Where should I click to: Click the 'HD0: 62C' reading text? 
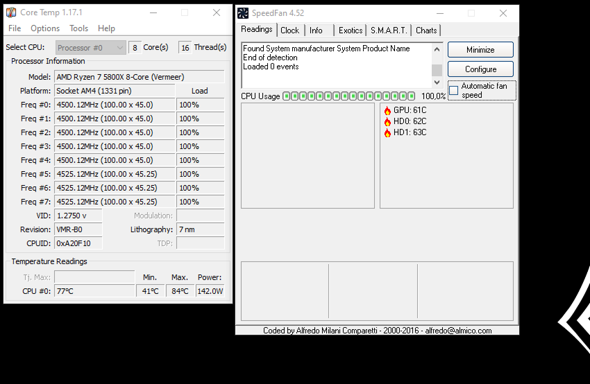[x=410, y=121]
